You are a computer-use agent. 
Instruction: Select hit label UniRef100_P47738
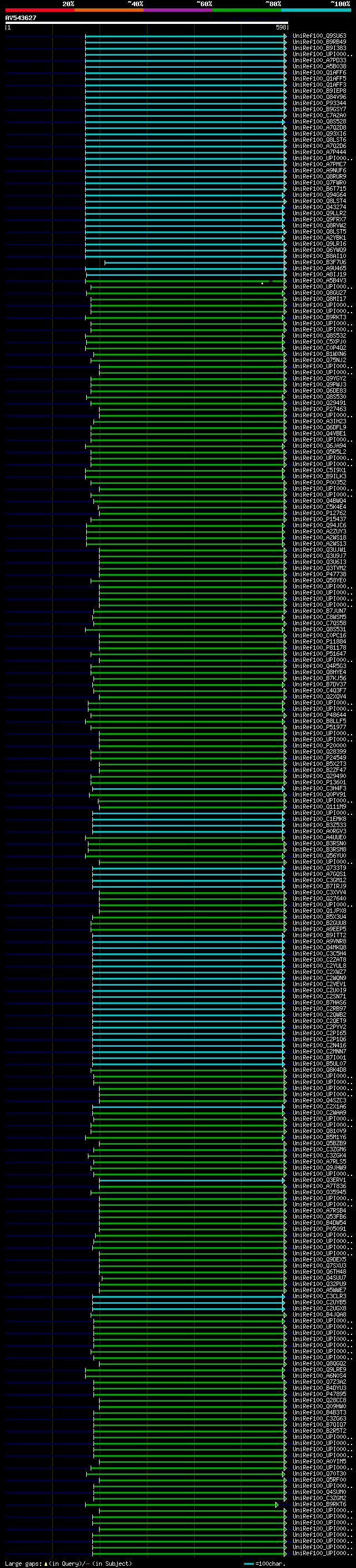pyautogui.click(x=319, y=574)
